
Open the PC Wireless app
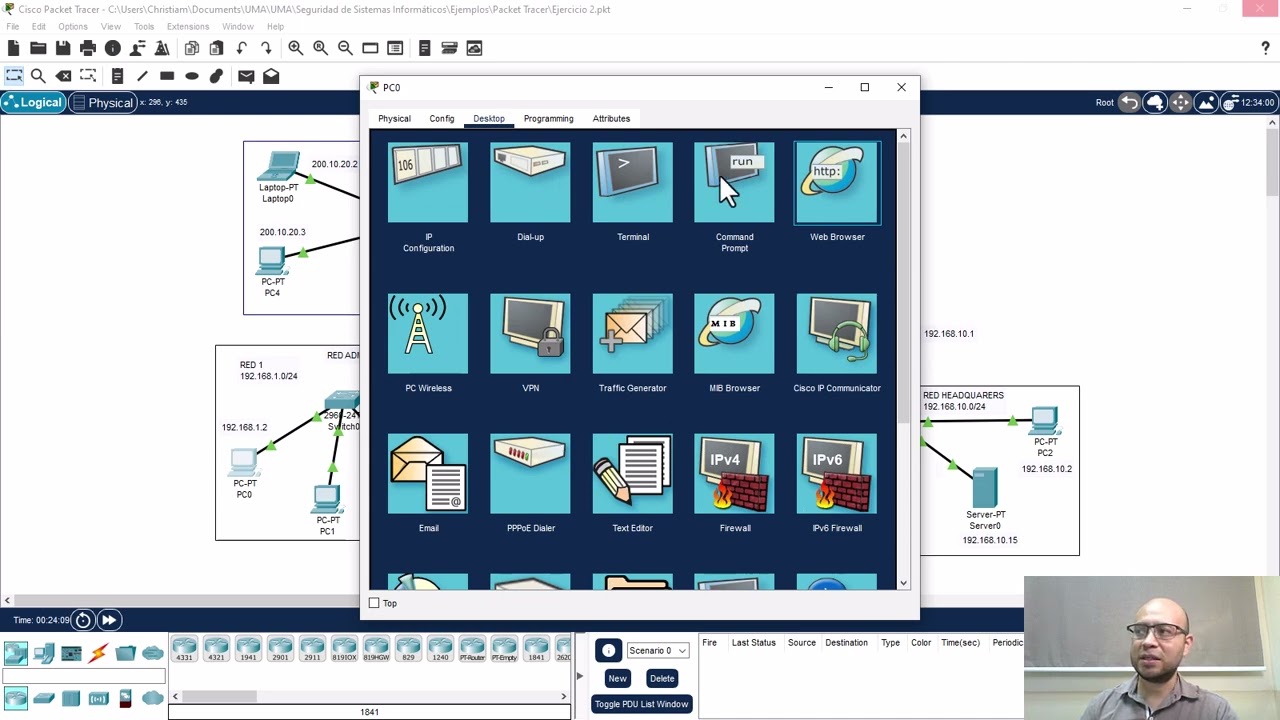428,333
